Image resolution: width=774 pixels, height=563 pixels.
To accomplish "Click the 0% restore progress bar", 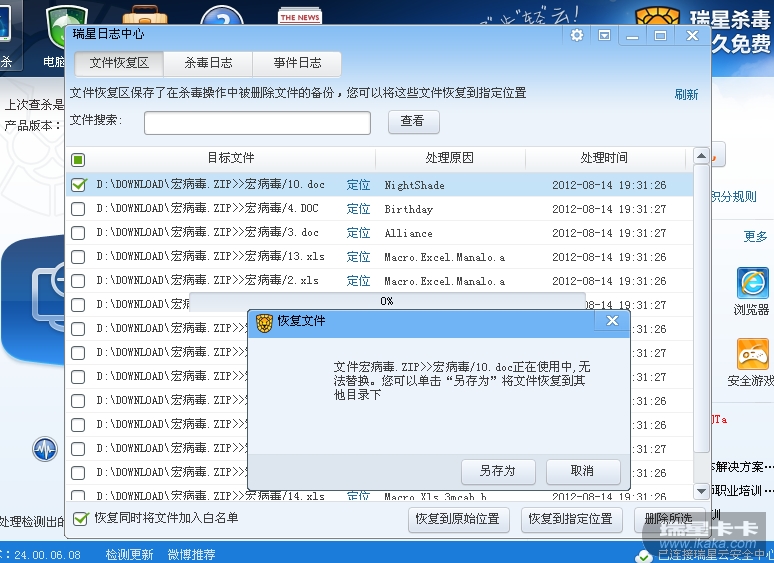I will coord(387,301).
